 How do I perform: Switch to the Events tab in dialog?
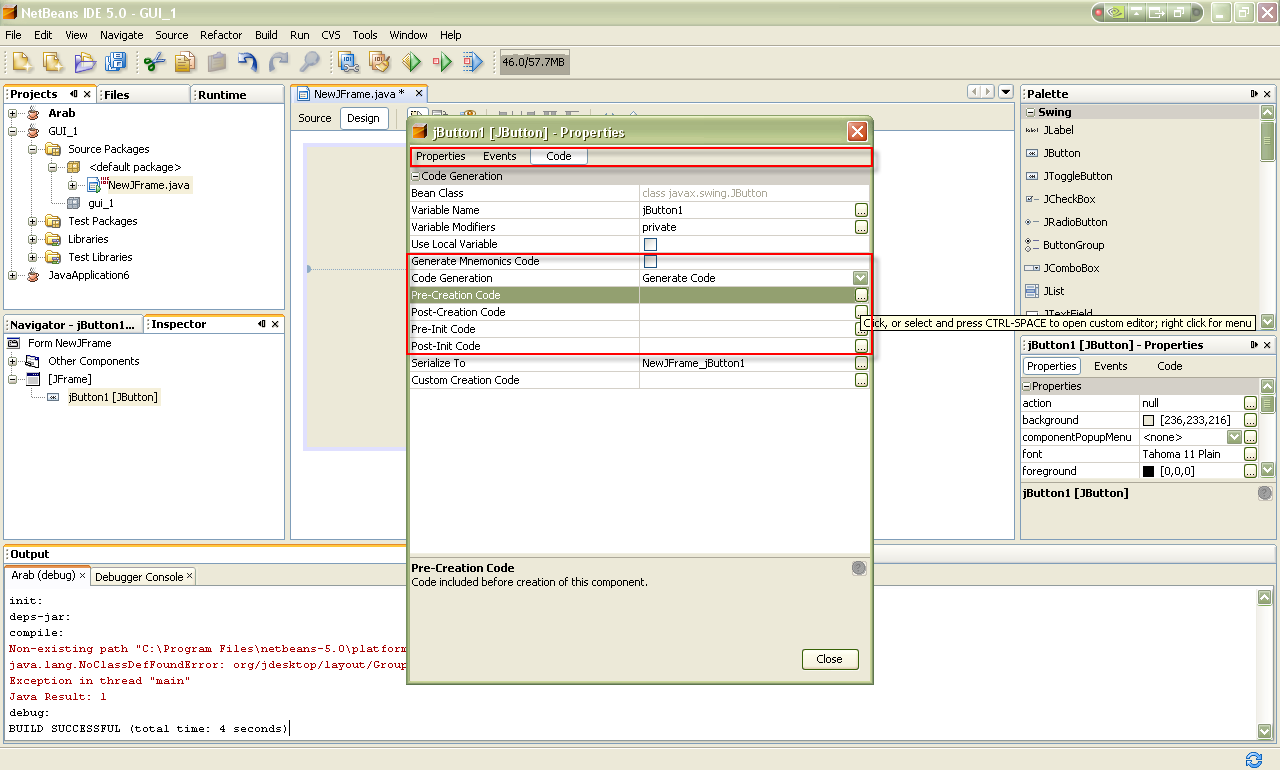(x=500, y=156)
